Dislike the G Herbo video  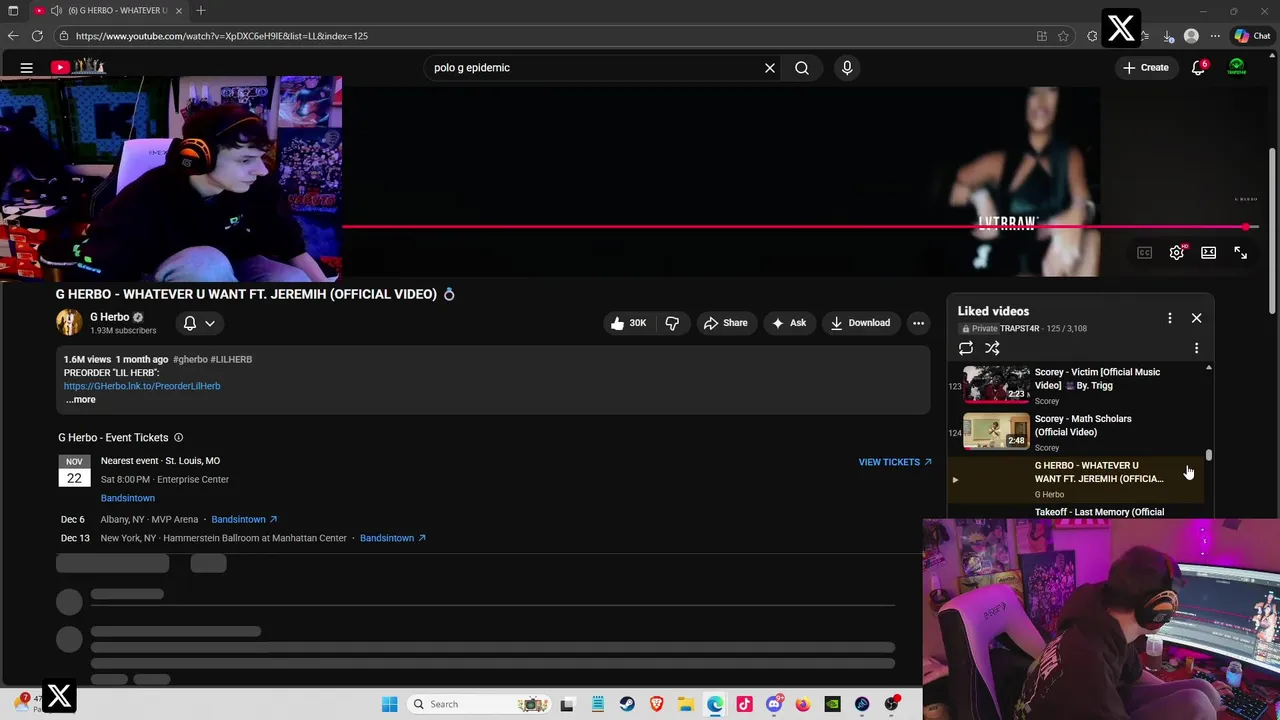672,323
